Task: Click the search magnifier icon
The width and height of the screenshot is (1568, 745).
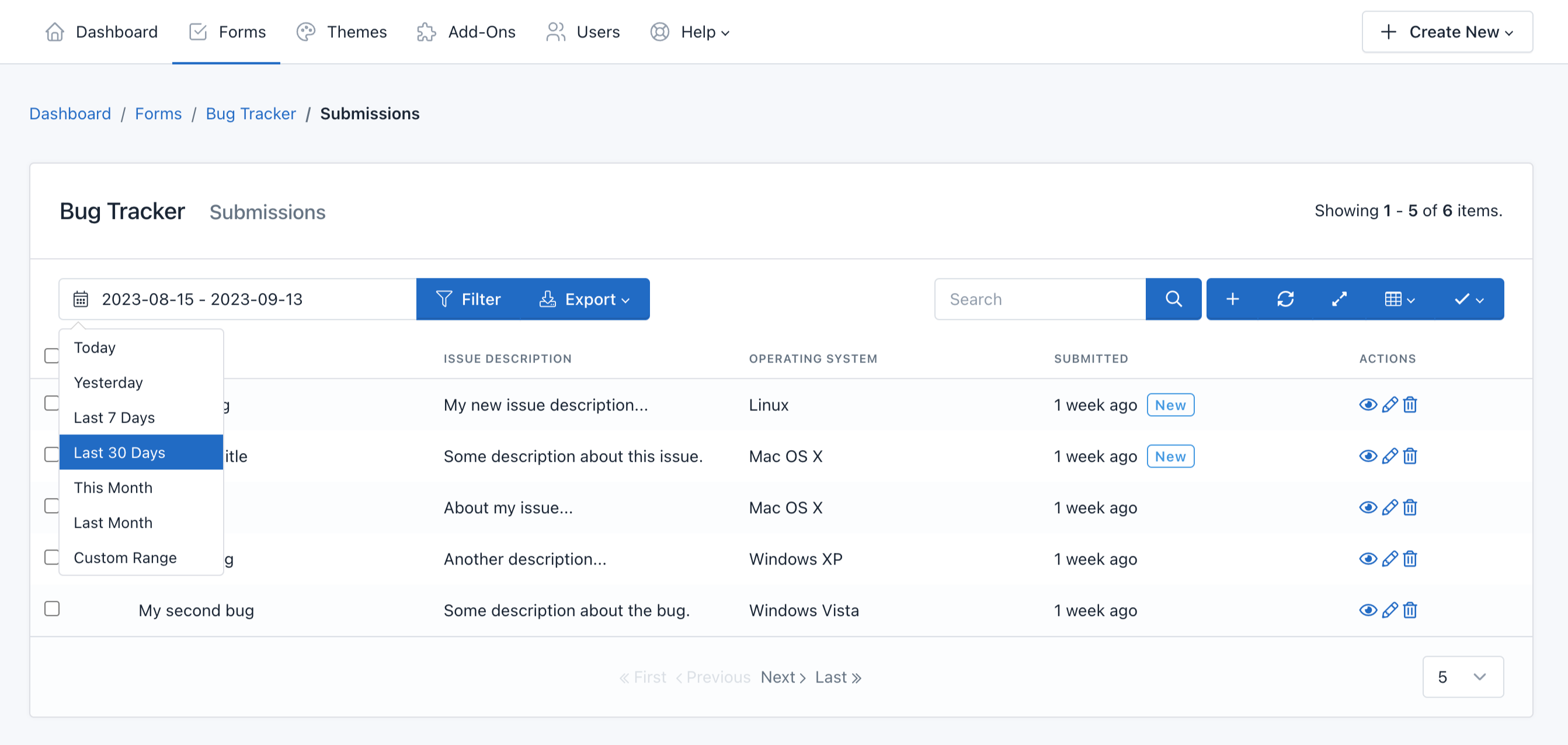Action: tap(1173, 299)
